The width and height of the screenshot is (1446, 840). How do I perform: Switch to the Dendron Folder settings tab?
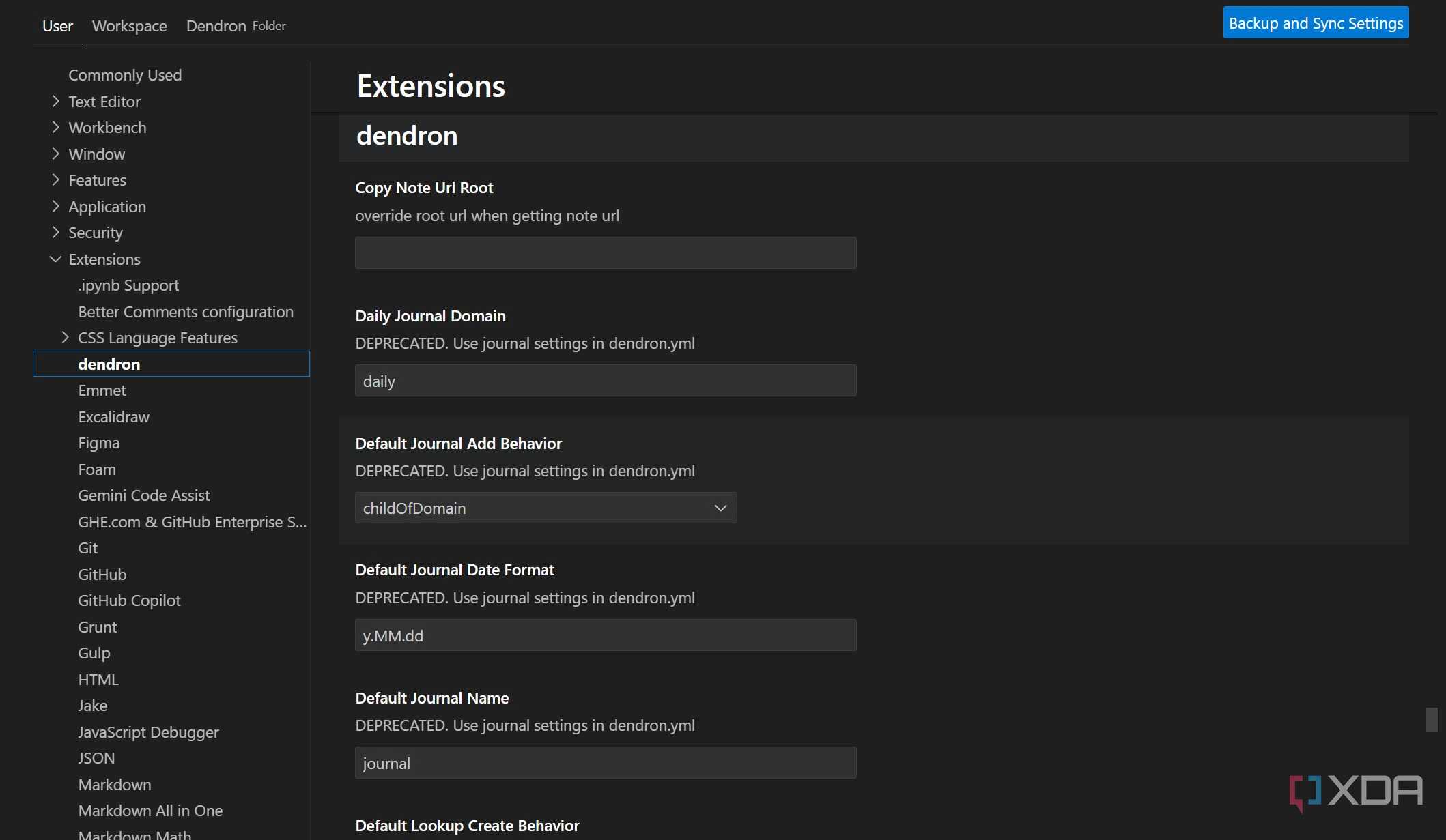coord(236,26)
